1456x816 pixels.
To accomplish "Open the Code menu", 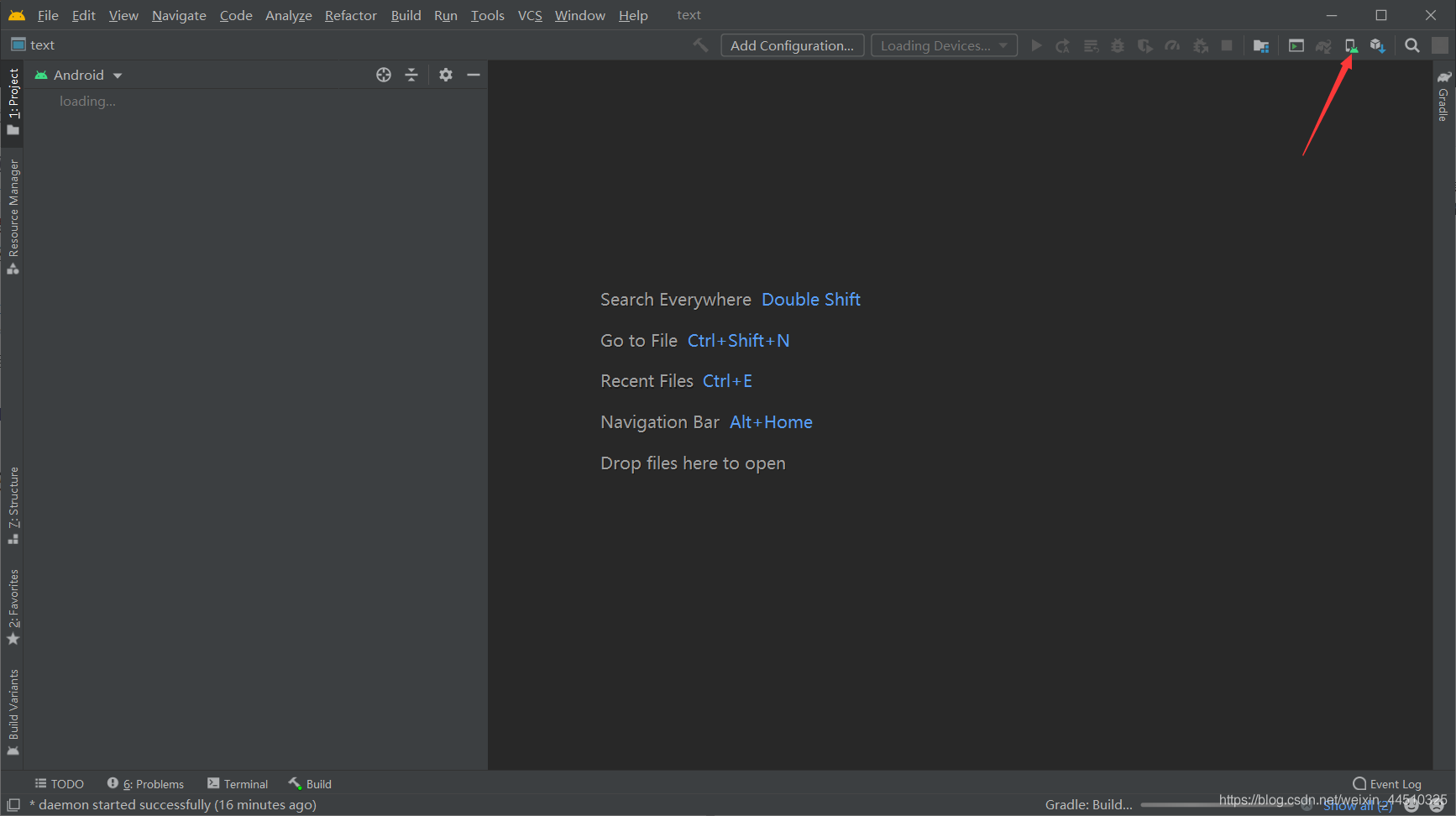I will (236, 15).
